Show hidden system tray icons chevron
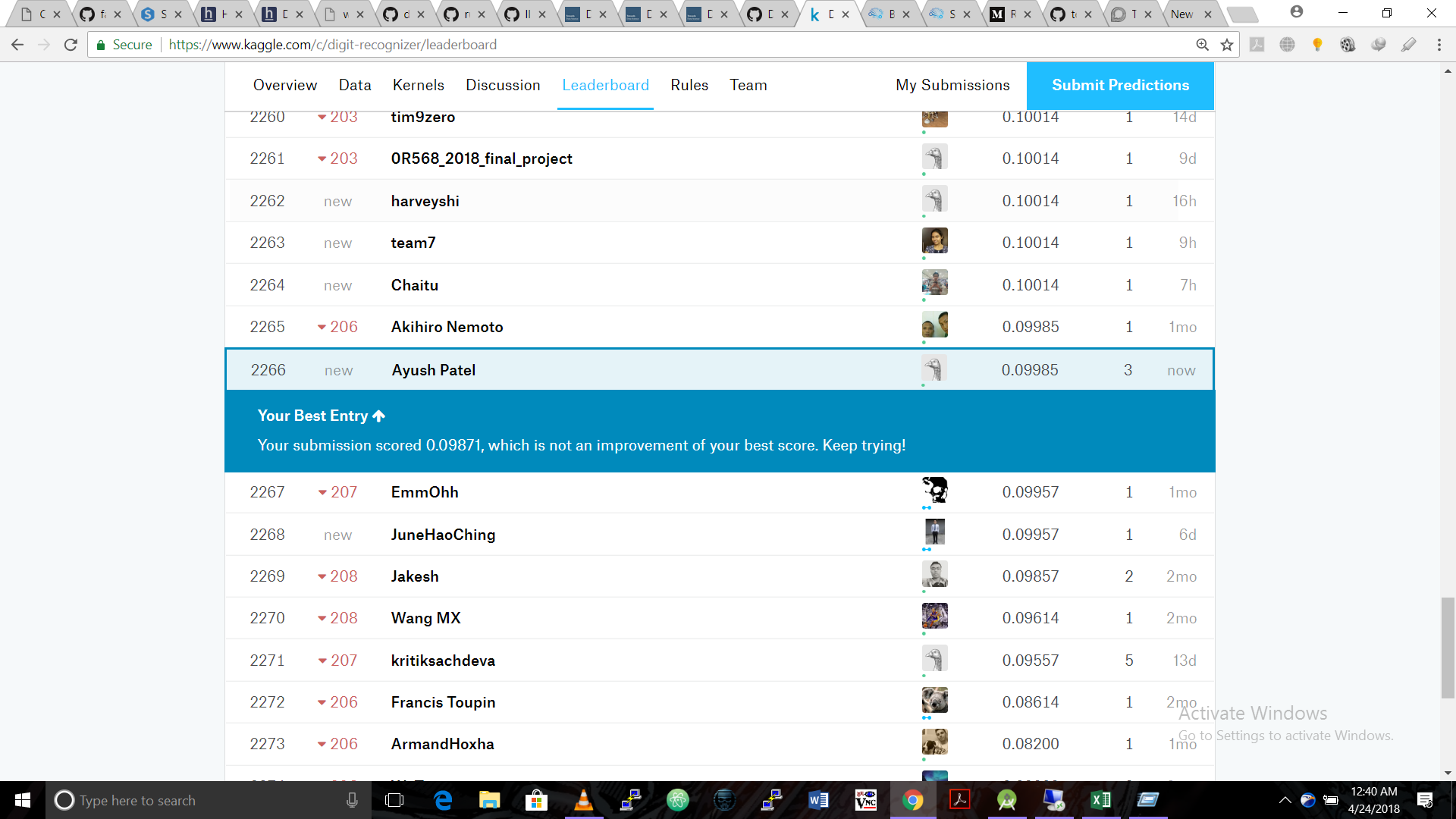The height and width of the screenshot is (819, 1456). [1285, 800]
